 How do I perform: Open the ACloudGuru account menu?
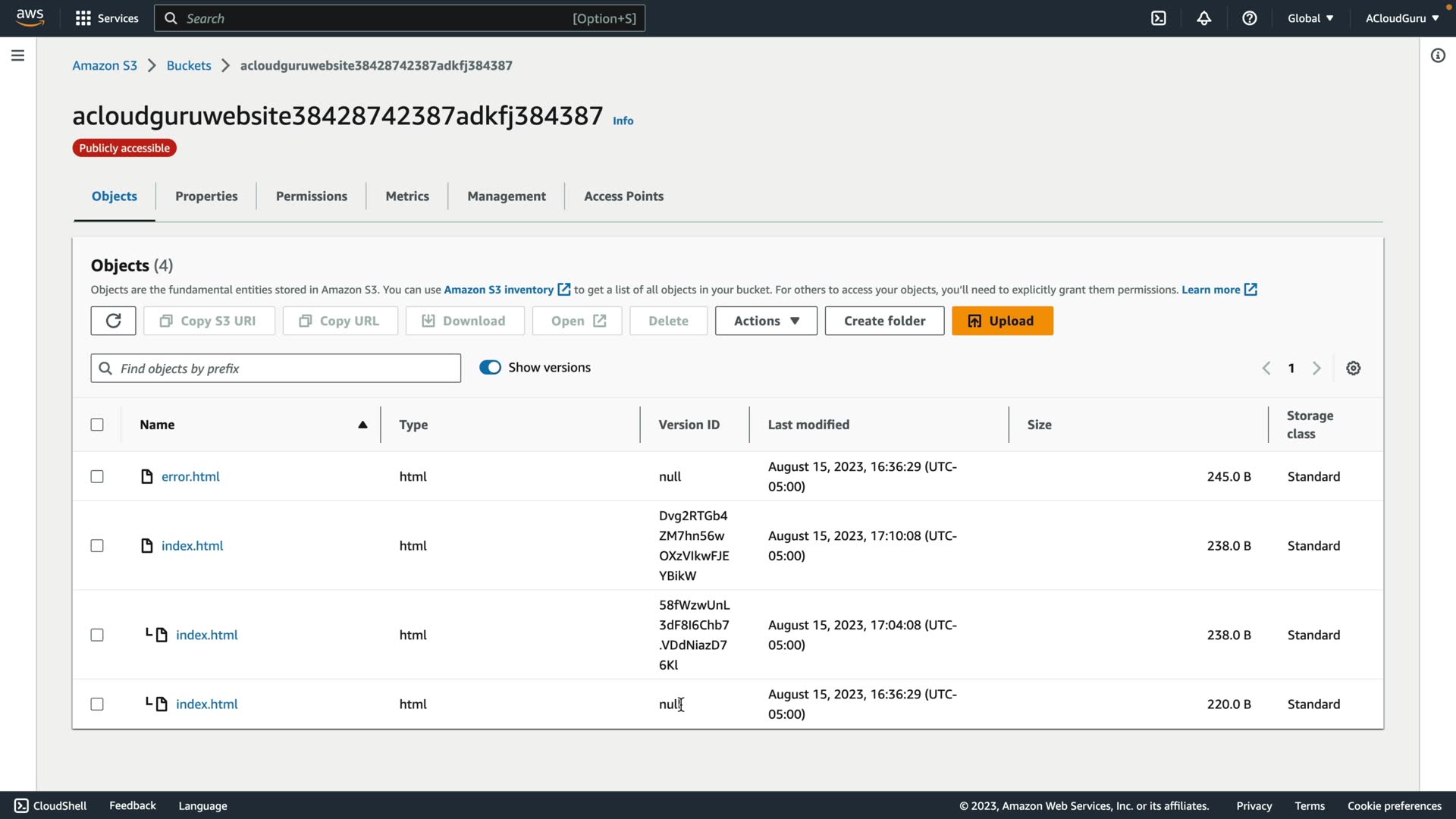click(x=1401, y=18)
